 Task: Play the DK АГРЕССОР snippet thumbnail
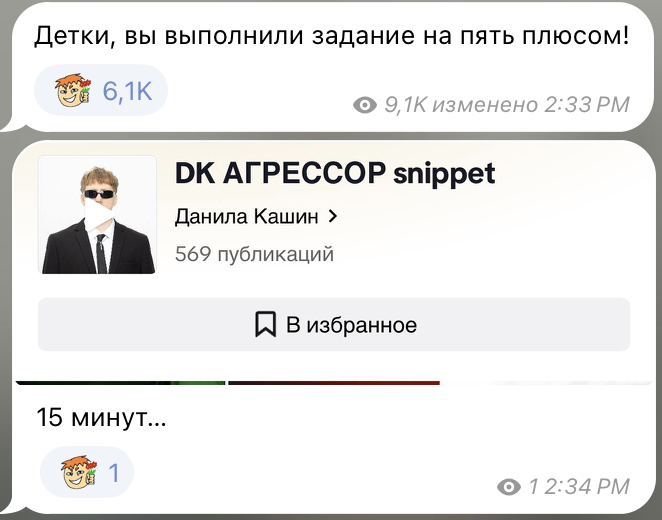click(98, 215)
